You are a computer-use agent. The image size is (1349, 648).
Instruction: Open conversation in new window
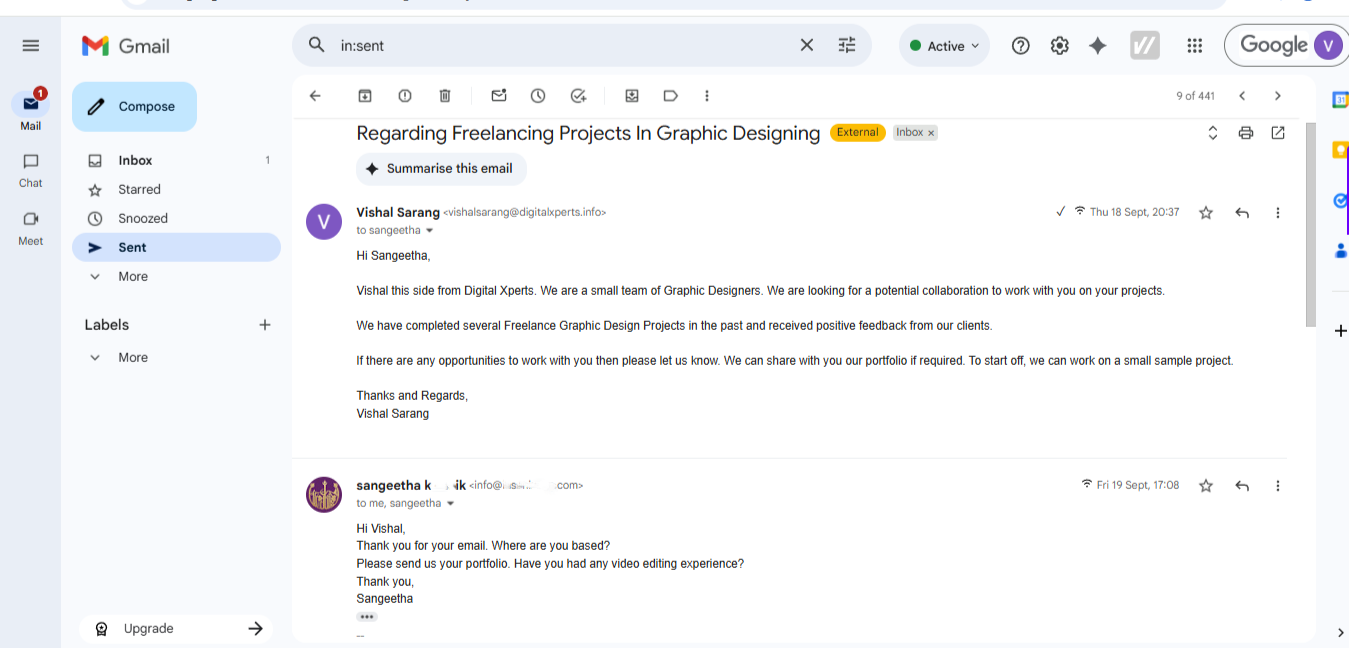[x=1278, y=133]
